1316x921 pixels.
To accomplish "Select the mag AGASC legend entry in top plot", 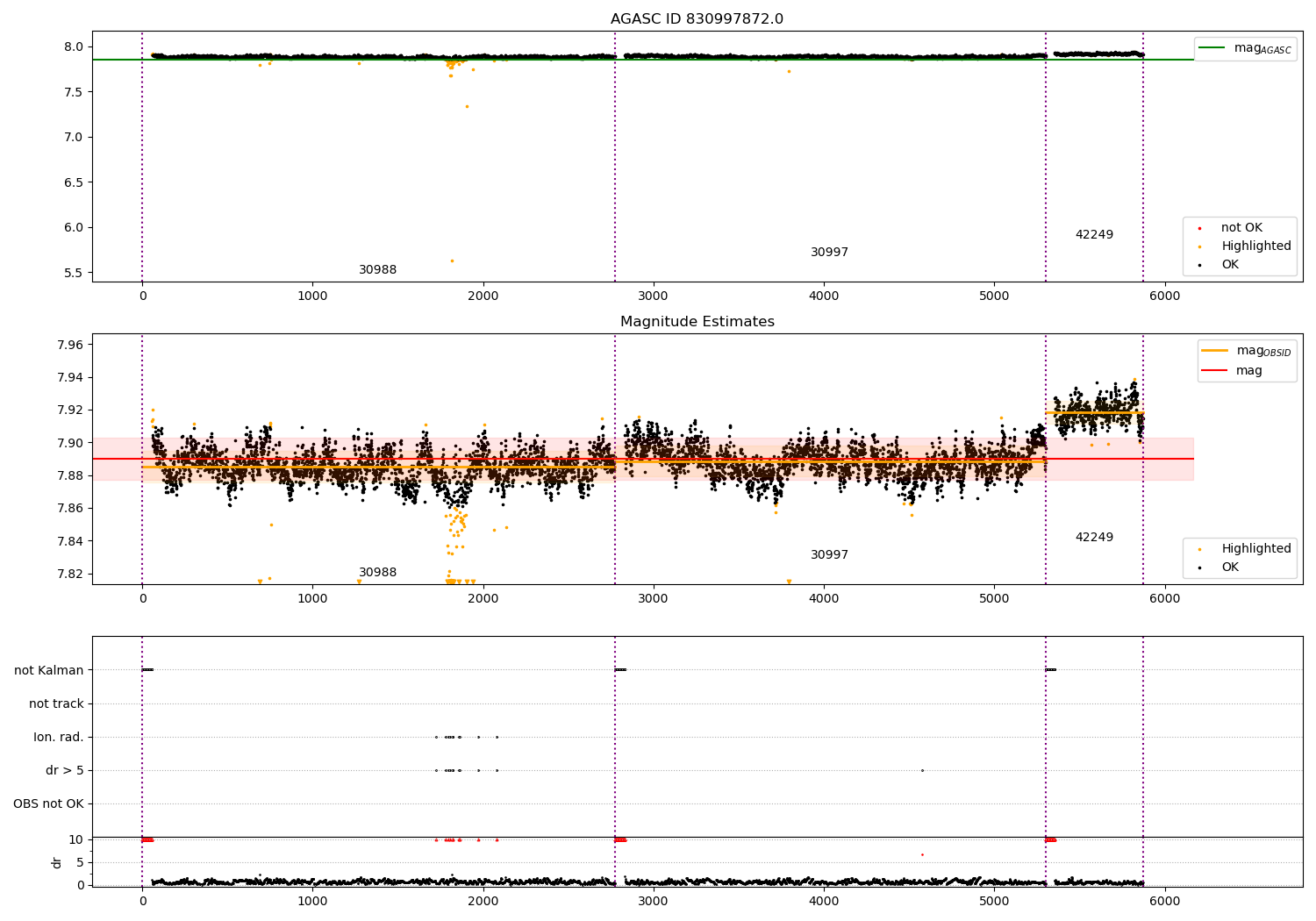I will [1245, 48].
